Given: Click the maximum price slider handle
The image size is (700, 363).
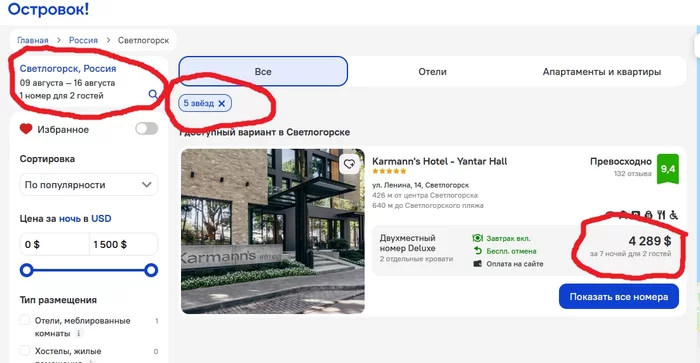Looking at the screenshot, I should pyautogui.click(x=151, y=270).
